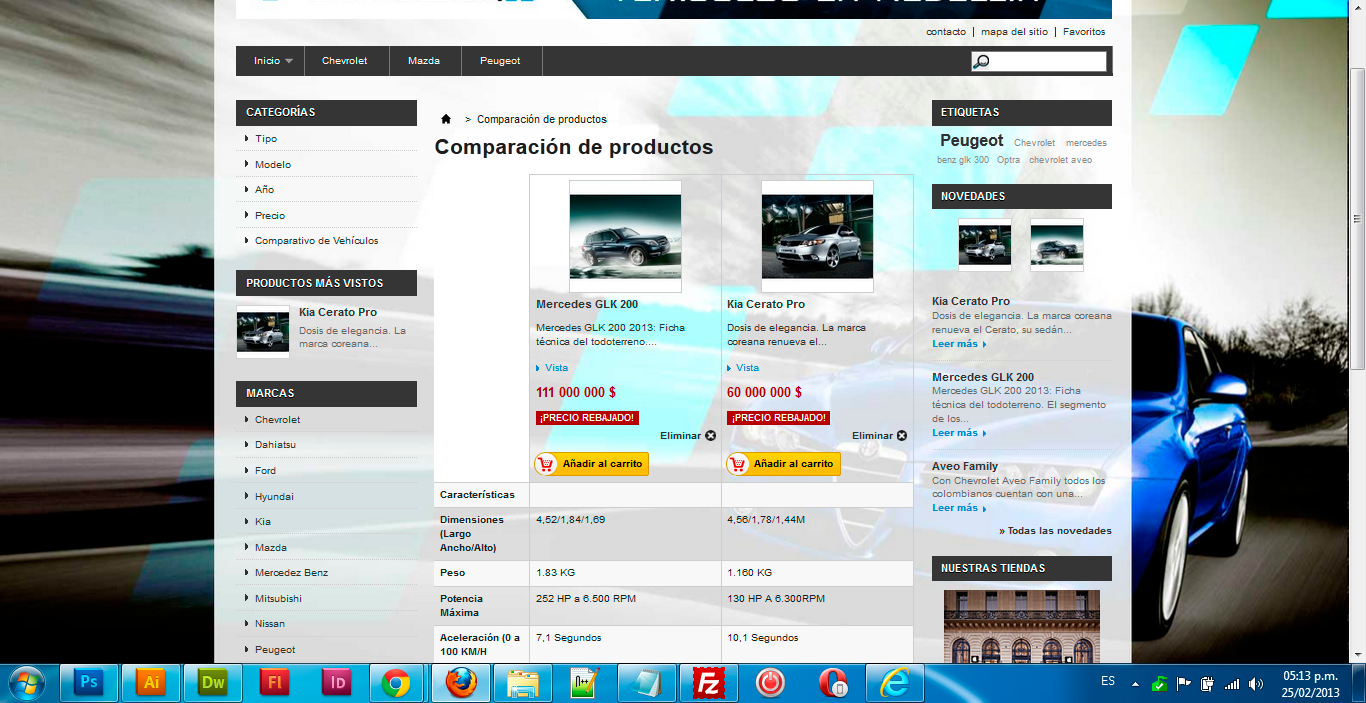Click Leer más under Kia Cerato Pro
The height and width of the screenshot is (703, 1366).
[x=959, y=343]
